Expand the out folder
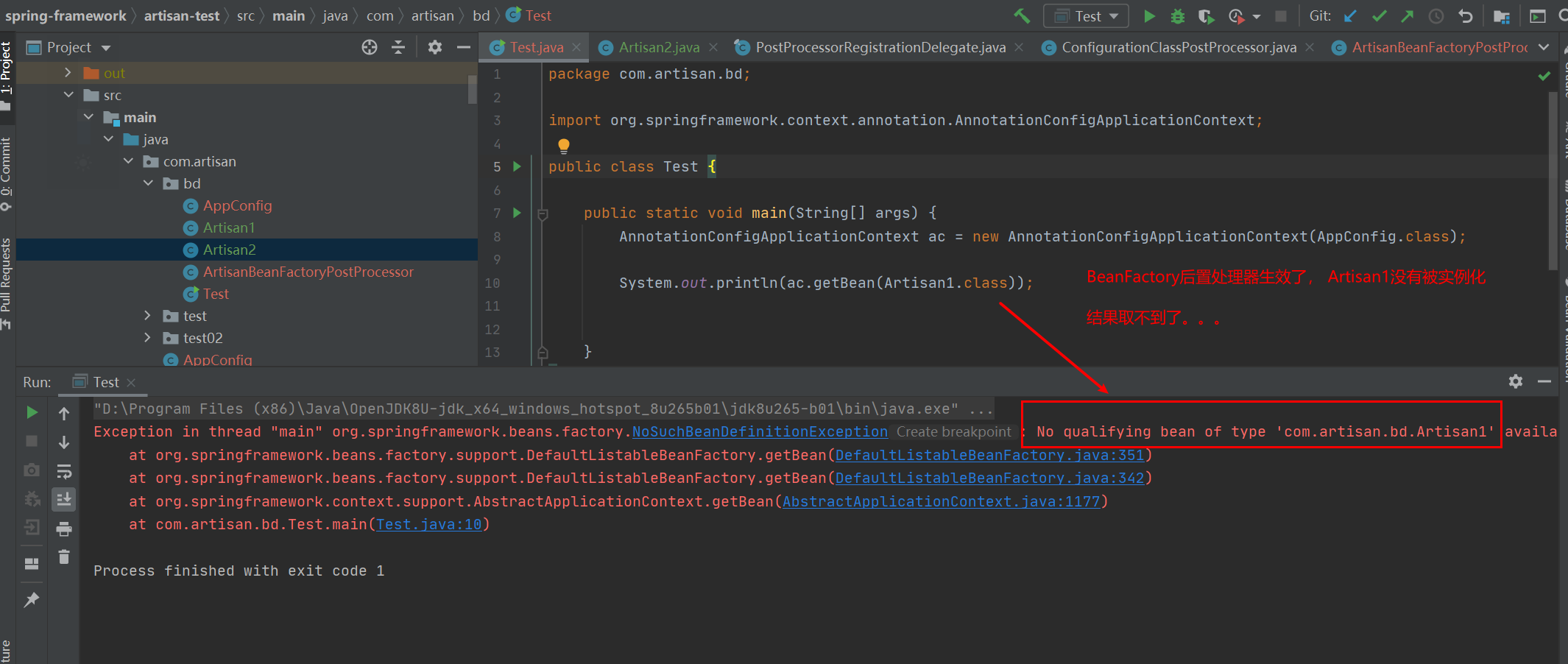The width and height of the screenshot is (1568, 664). click(x=68, y=72)
